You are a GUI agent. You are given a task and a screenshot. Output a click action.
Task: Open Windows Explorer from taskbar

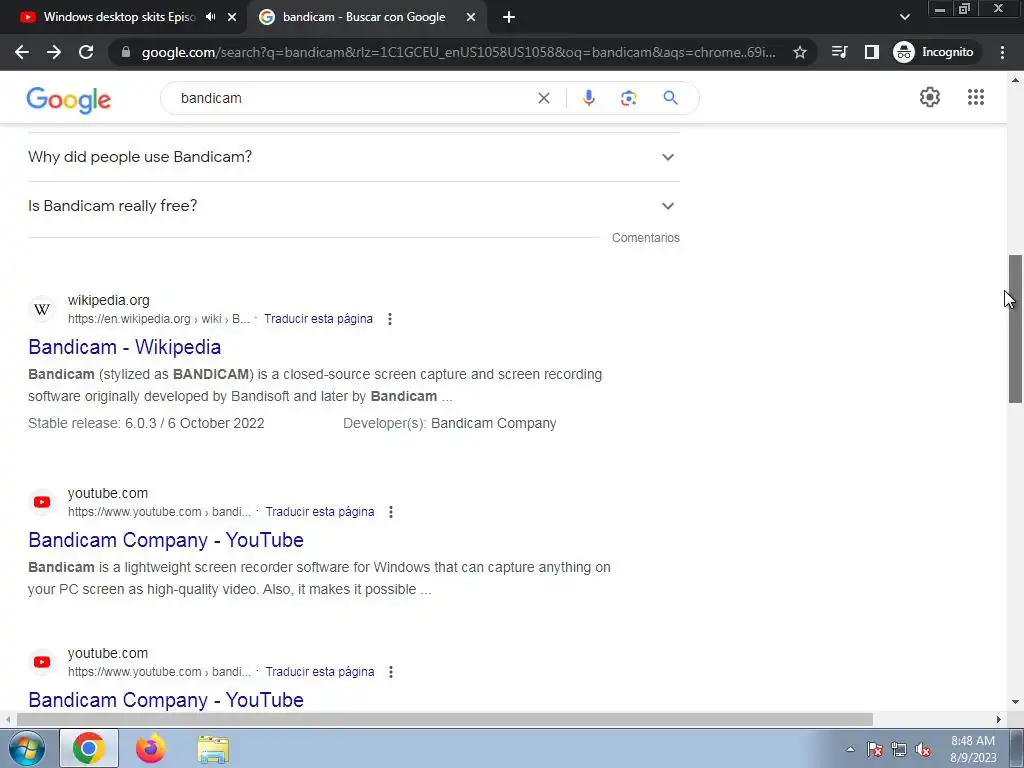click(213, 749)
